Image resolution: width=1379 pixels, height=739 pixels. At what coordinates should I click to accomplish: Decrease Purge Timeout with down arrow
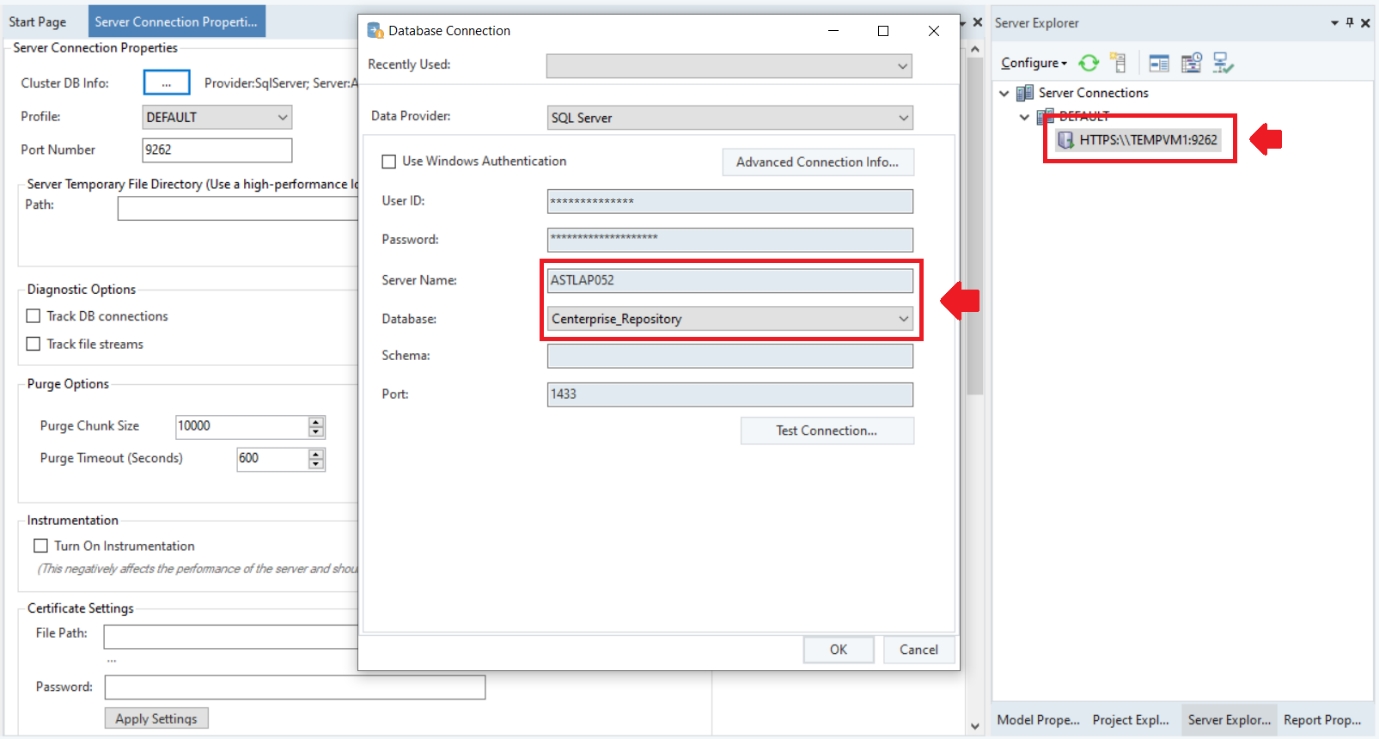tap(316, 465)
